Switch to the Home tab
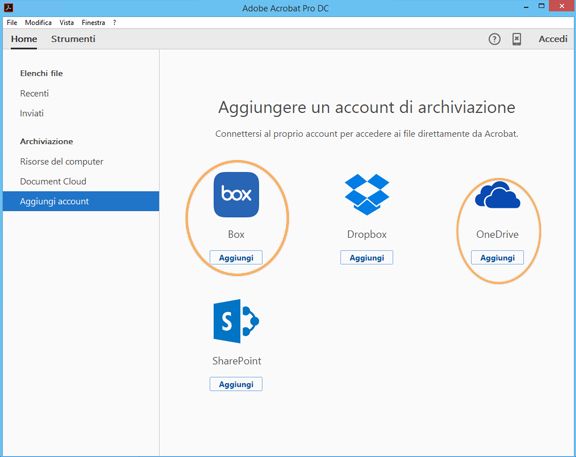The image size is (576, 457). [24, 39]
